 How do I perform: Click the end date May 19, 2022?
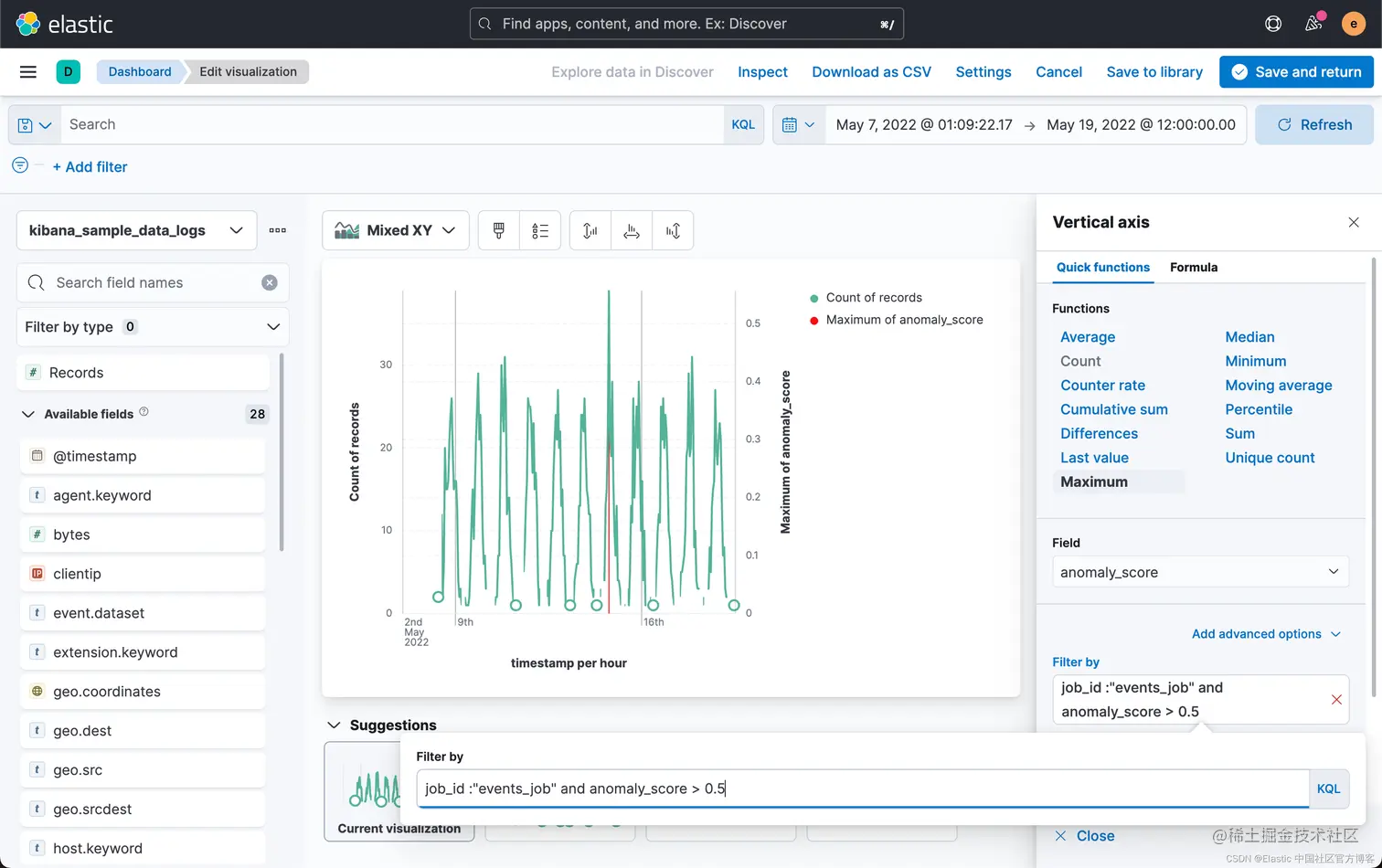coord(1141,124)
